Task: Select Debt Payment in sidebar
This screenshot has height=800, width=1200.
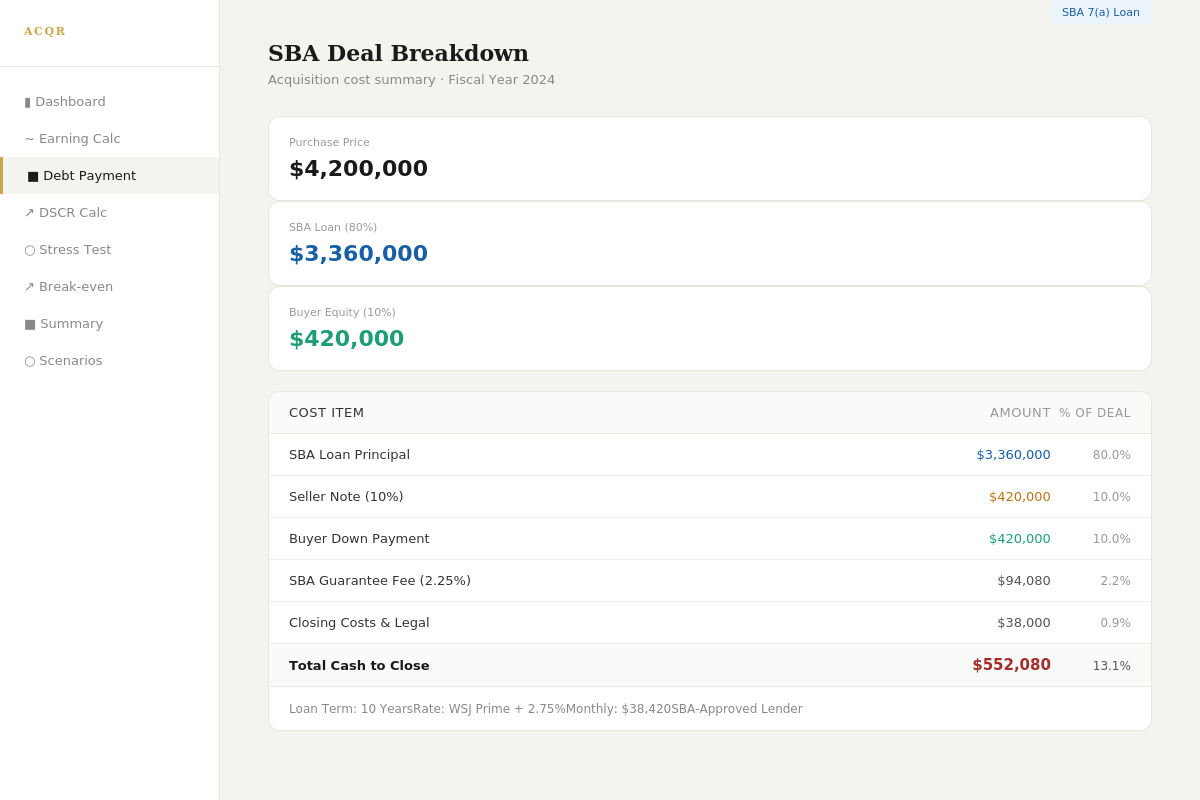Action: point(110,176)
